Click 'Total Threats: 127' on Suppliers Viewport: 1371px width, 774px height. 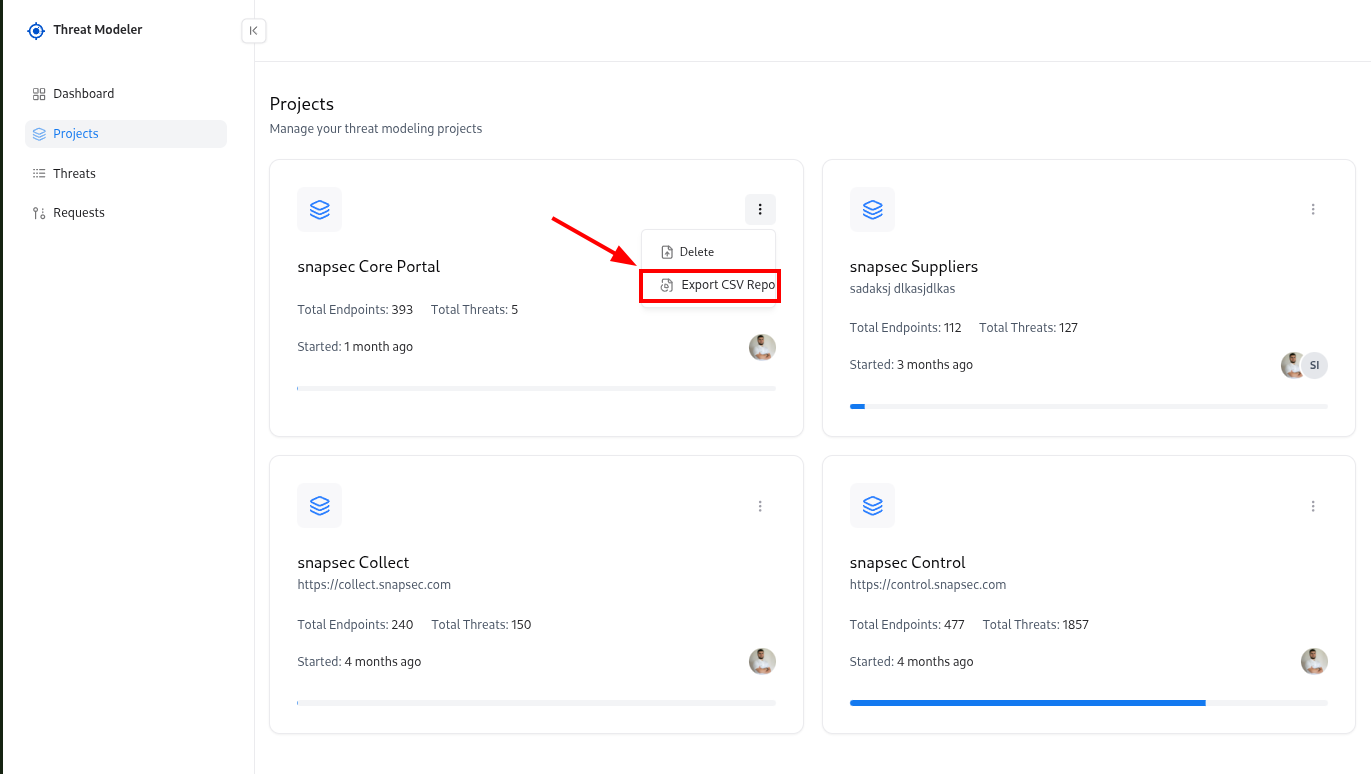point(1028,328)
